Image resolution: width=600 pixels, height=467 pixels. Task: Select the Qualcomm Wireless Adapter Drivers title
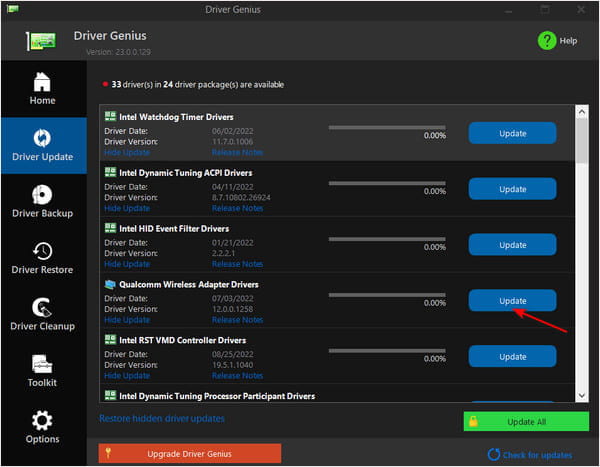point(189,284)
